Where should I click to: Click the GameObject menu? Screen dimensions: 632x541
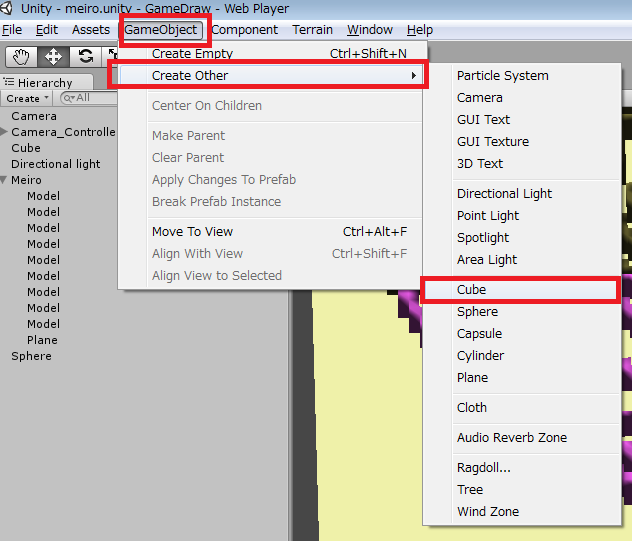[160, 30]
